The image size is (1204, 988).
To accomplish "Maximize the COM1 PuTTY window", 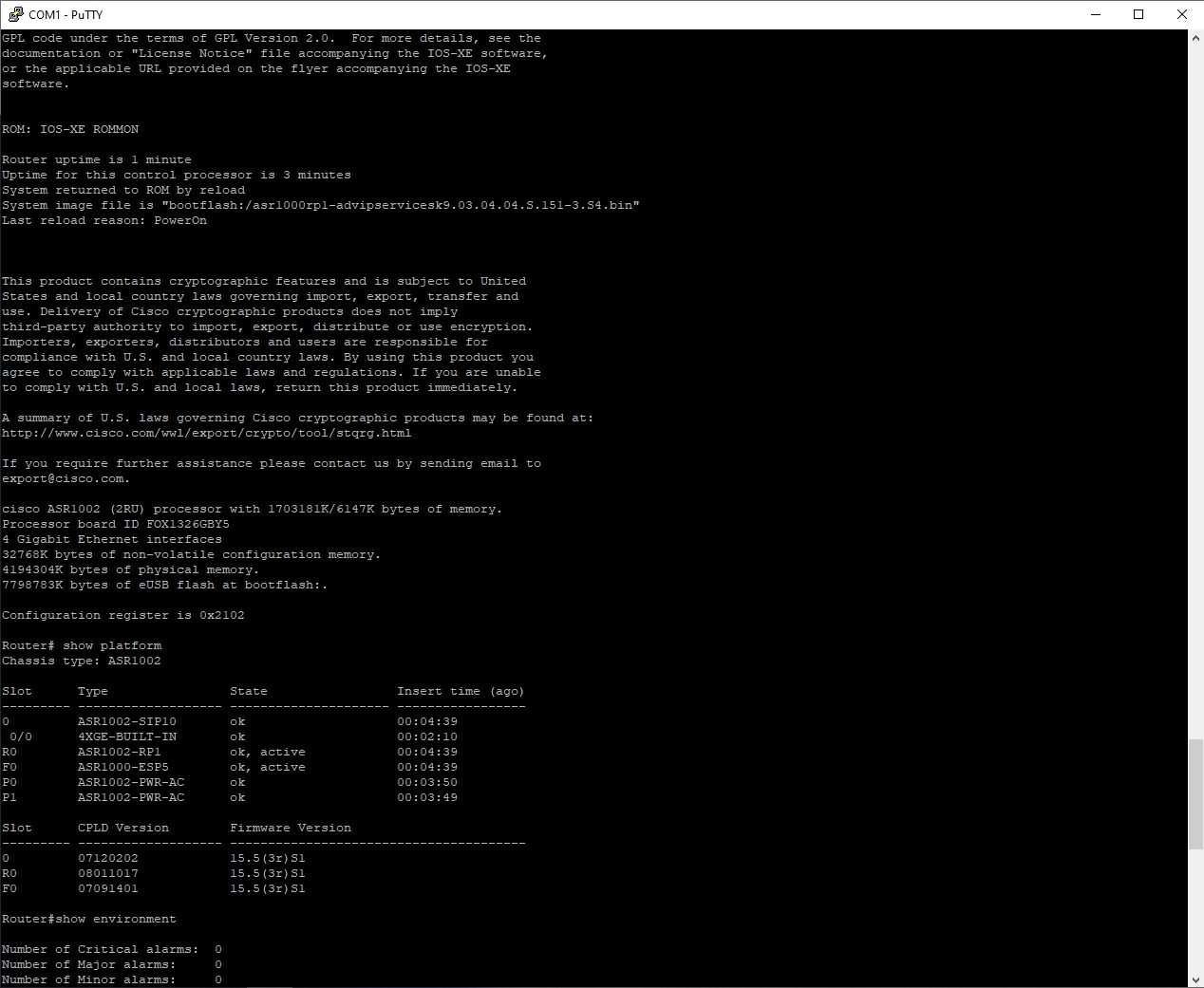I will pos(1138,14).
